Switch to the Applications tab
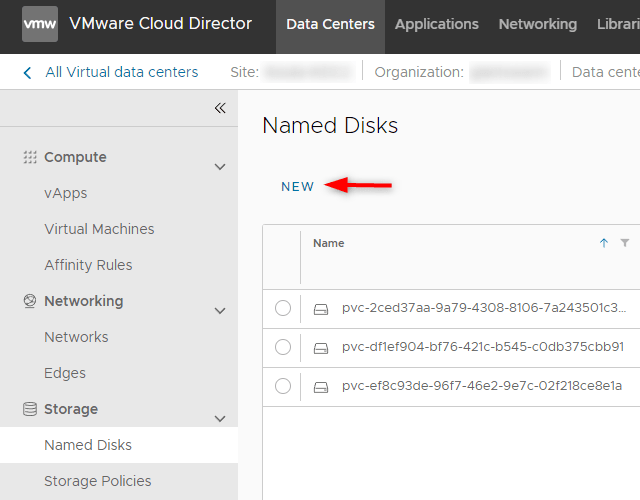640x500 pixels. [x=436, y=24]
